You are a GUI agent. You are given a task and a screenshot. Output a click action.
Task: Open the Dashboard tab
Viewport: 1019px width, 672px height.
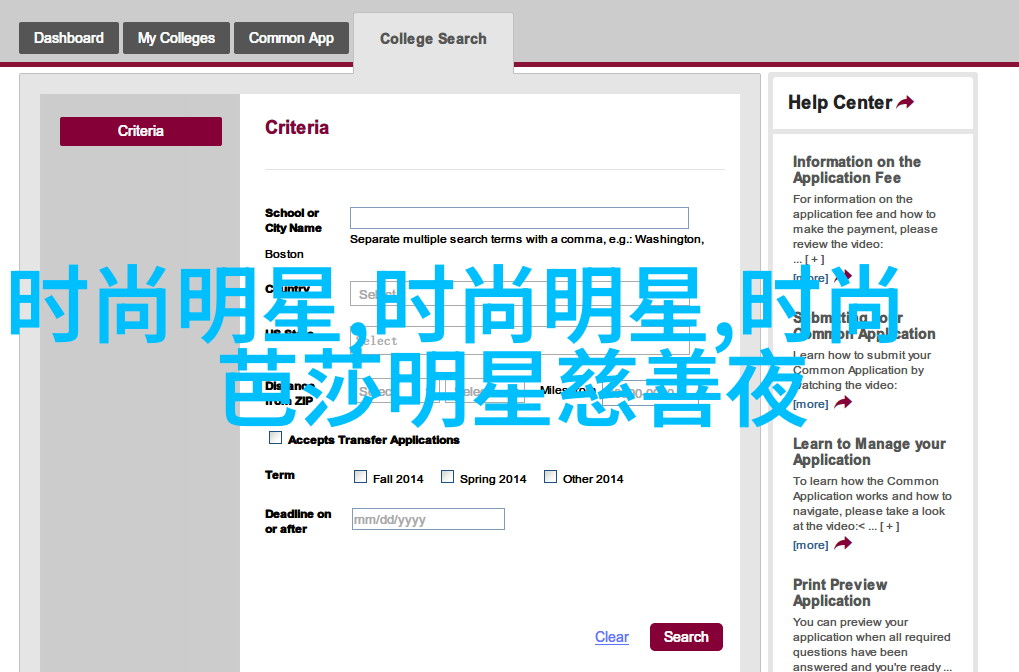pos(69,38)
